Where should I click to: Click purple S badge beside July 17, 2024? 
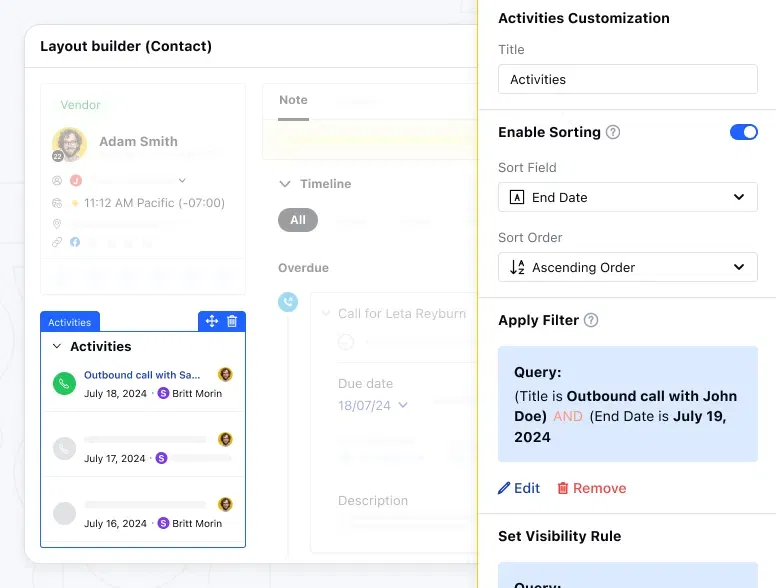[x=161, y=458]
